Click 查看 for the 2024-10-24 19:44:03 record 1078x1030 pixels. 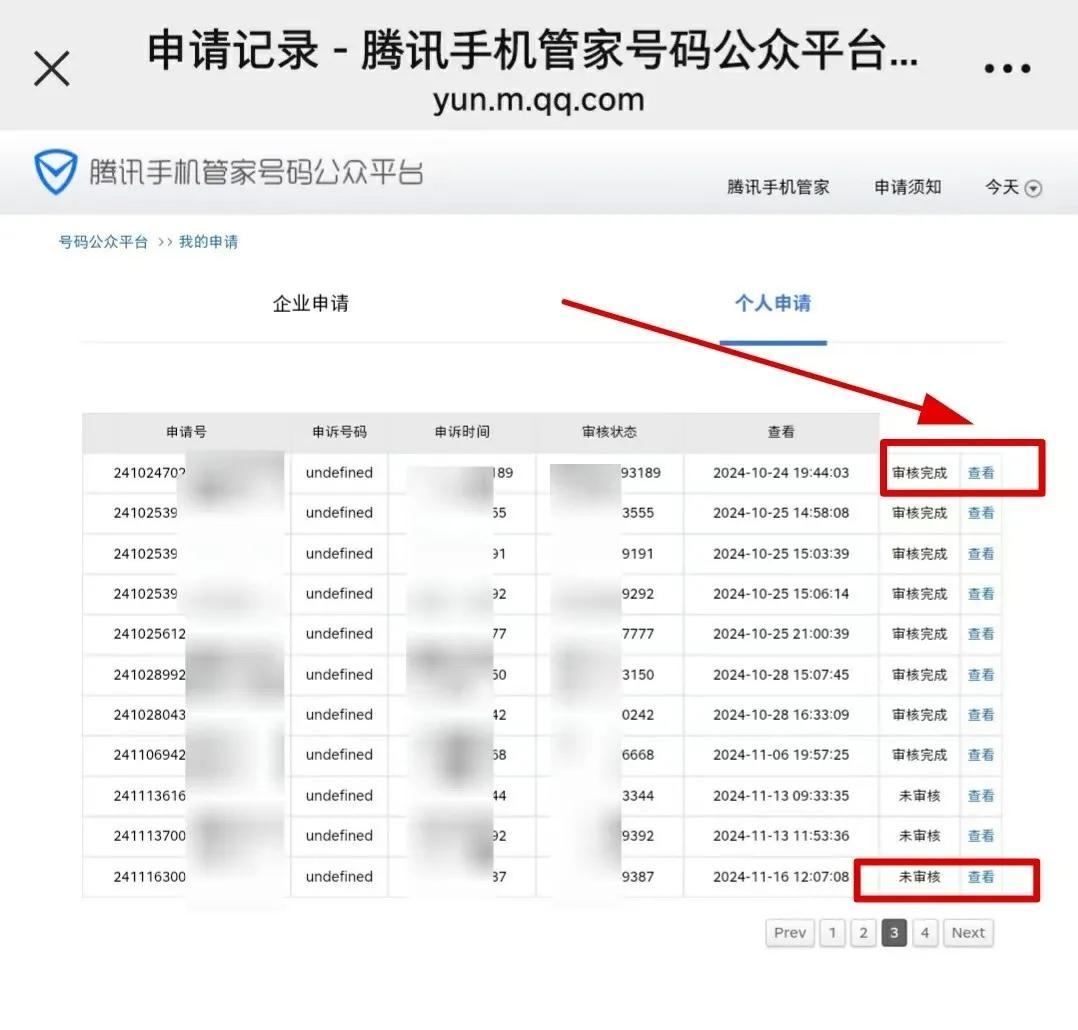(x=981, y=473)
